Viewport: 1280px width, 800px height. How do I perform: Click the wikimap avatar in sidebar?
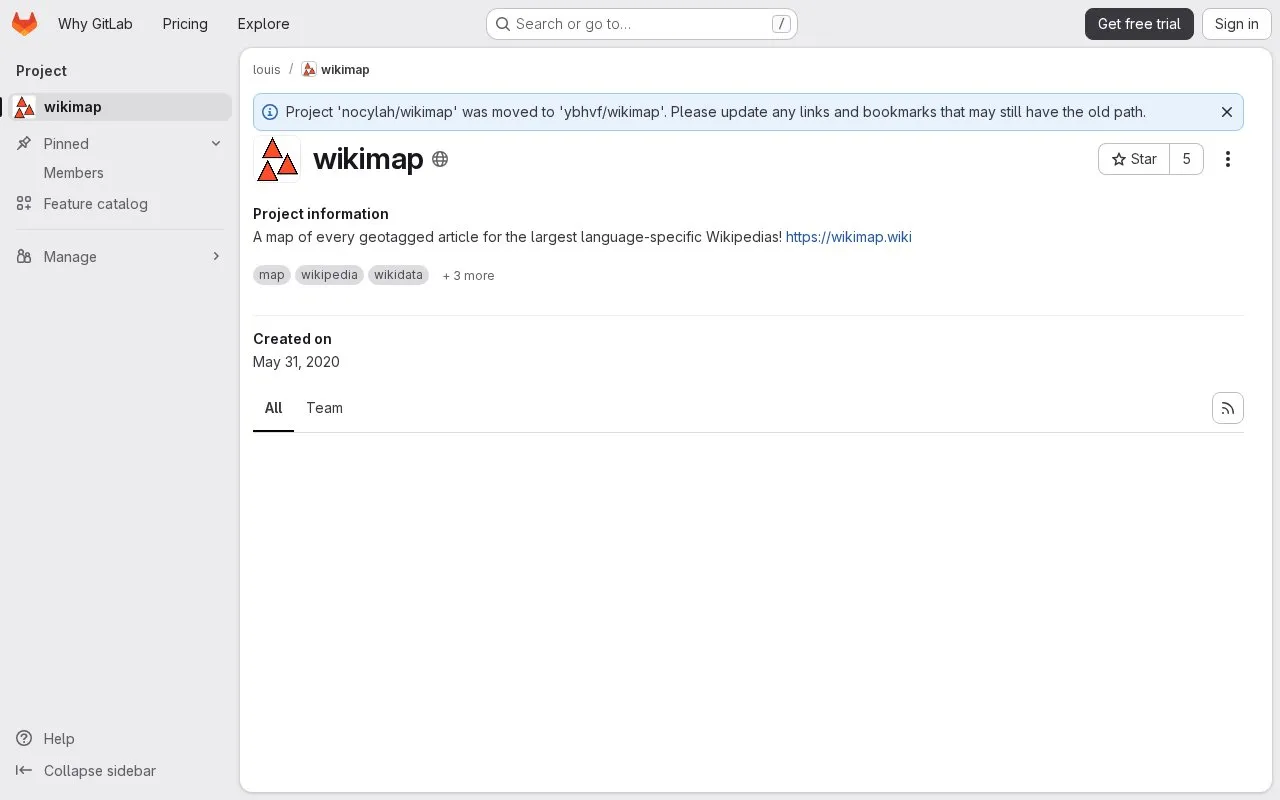[25, 107]
